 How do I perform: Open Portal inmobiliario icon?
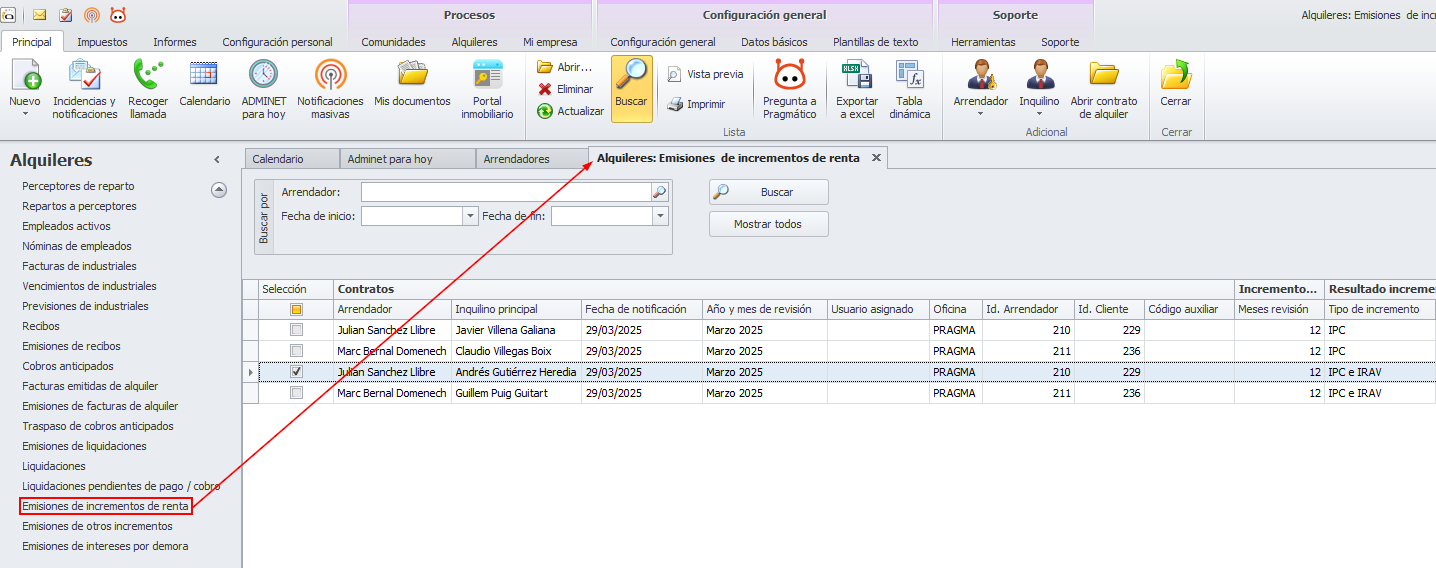pos(487,76)
